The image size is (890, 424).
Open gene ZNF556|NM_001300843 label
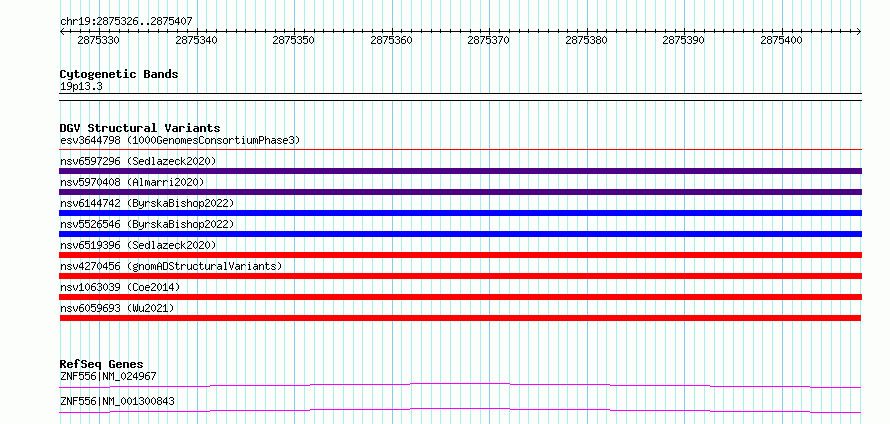tap(117, 402)
